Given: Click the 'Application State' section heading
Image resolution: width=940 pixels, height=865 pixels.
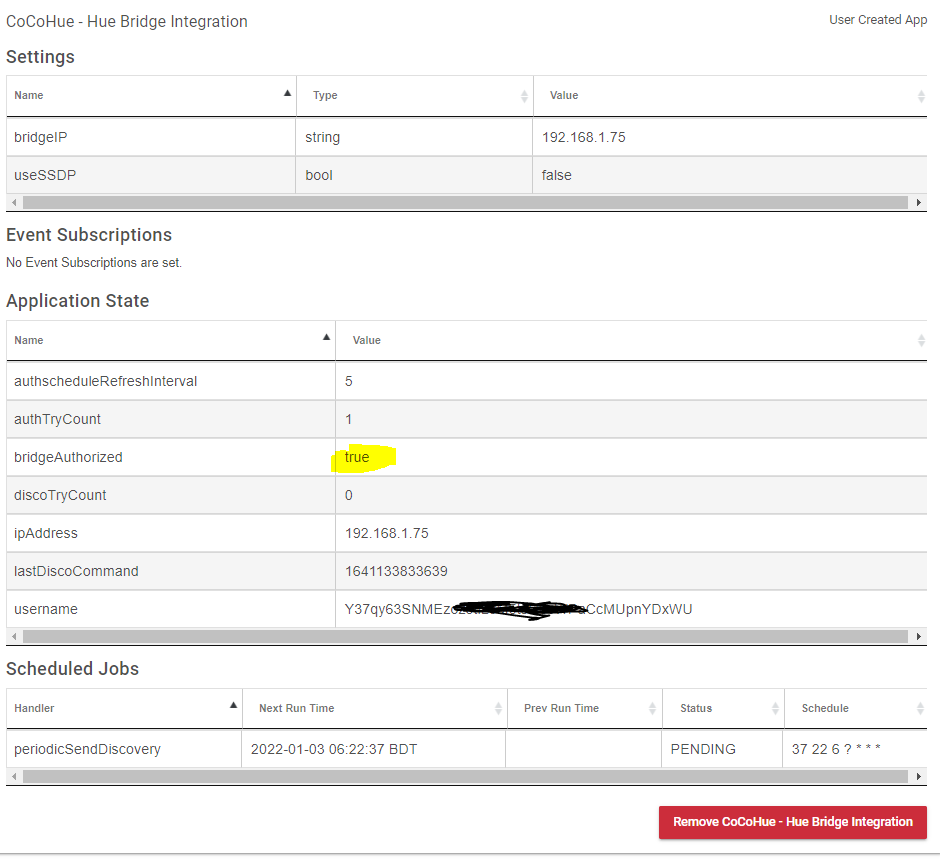Looking at the screenshot, I should tap(77, 301).
